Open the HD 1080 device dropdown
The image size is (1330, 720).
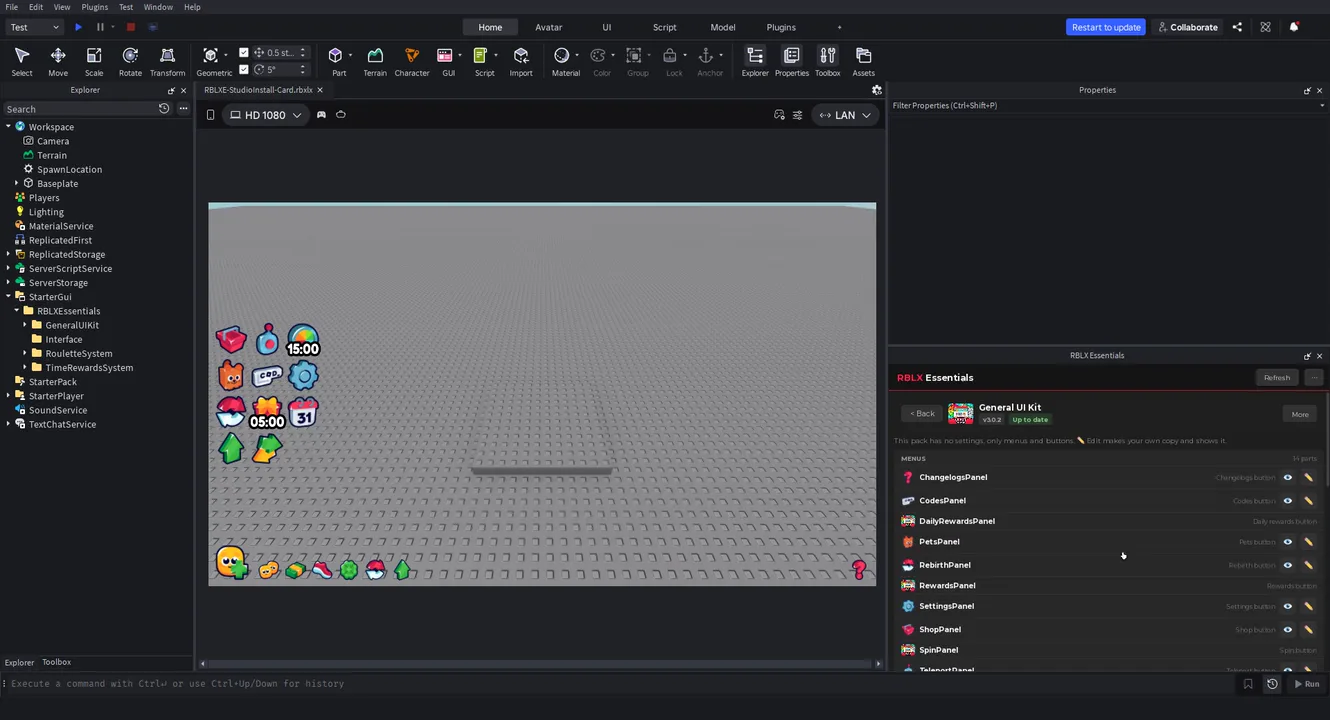coord(265,115)
